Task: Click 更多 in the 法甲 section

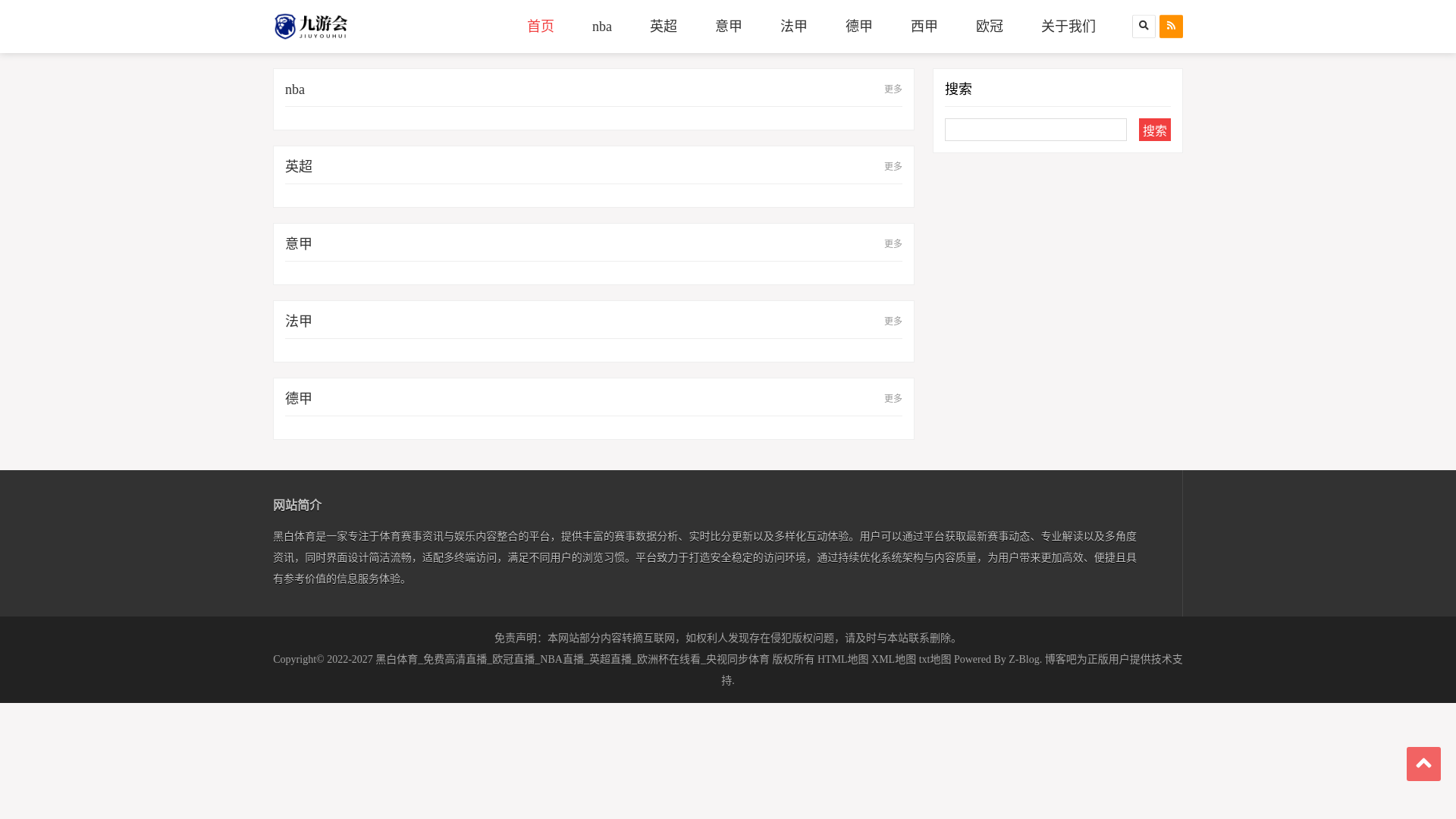Action: [893, 322]
